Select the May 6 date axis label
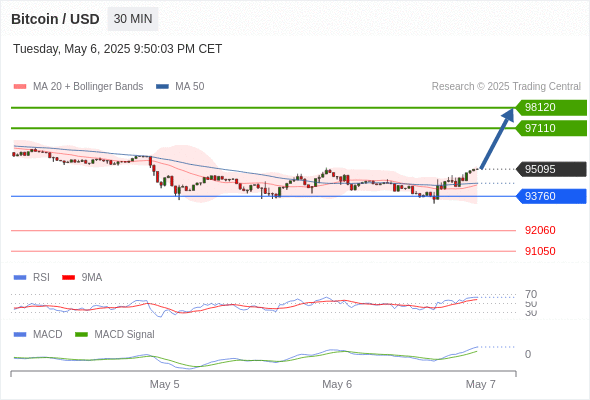 (337, 384)
